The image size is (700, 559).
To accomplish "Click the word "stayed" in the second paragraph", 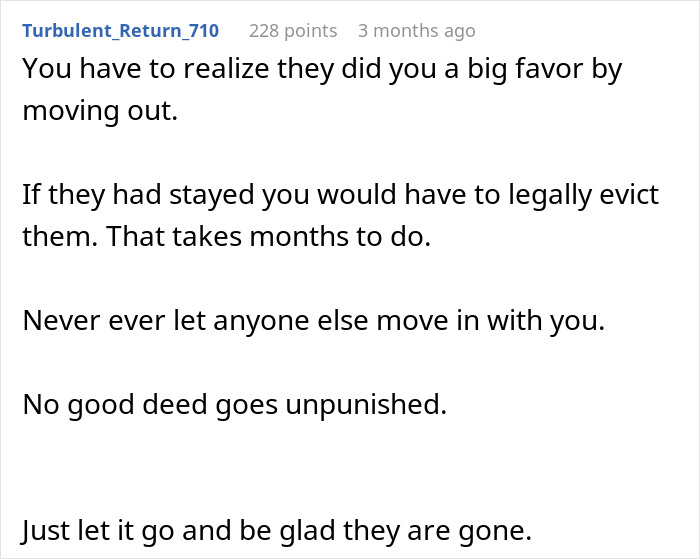I will (212, 196).
